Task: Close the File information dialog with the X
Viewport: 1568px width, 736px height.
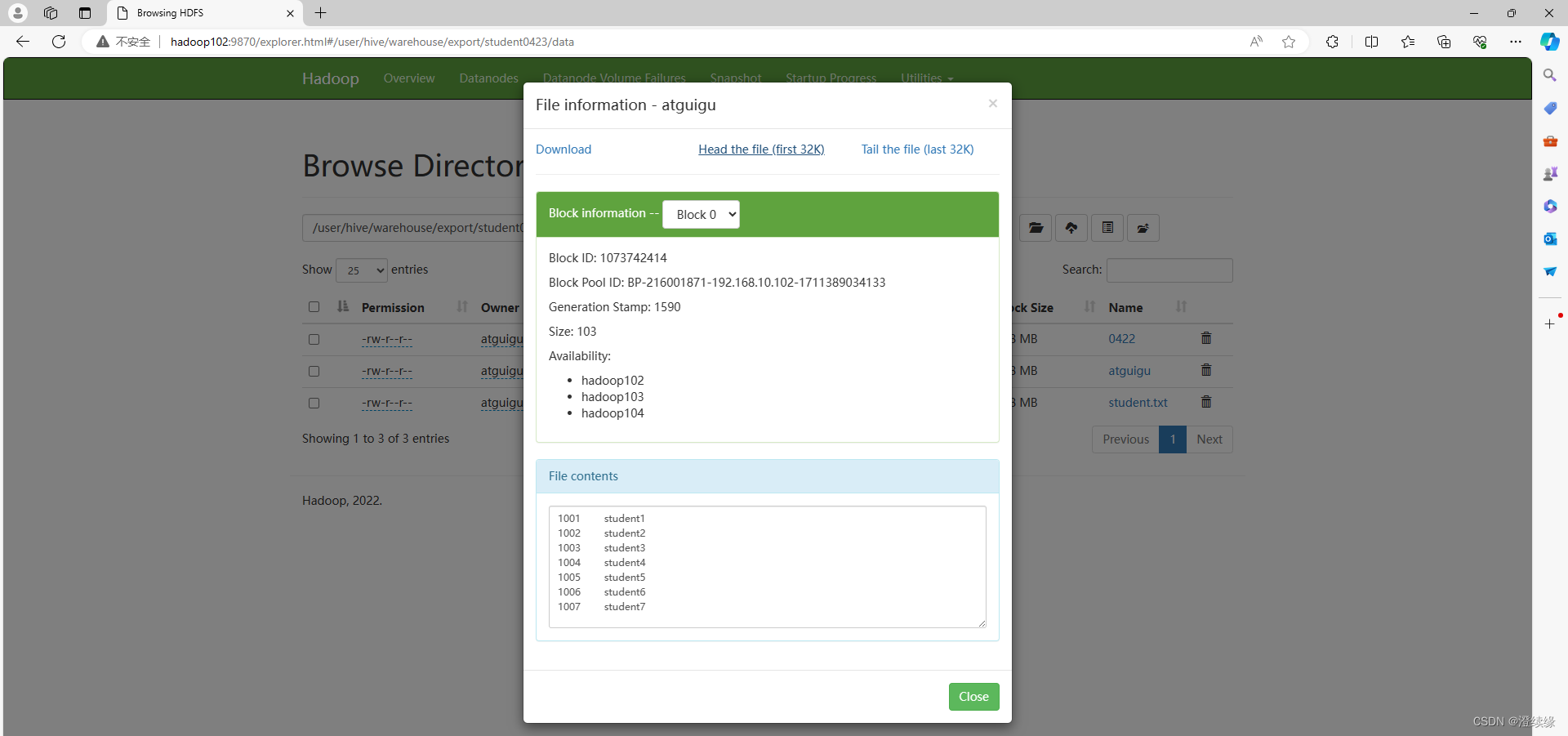Action: click(992, 103)
